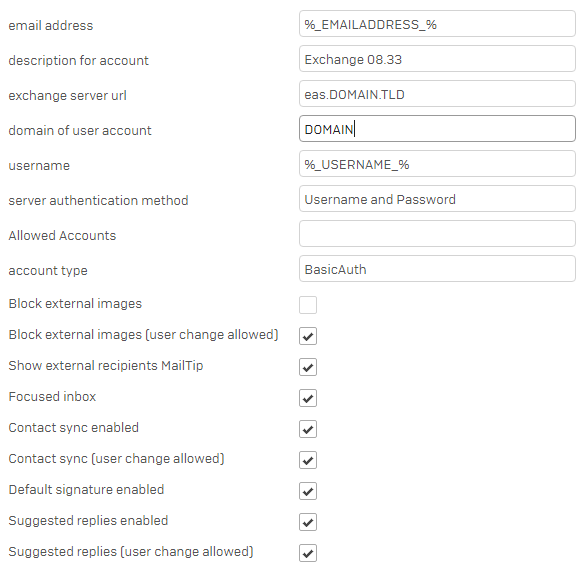Toggle Suggested replies (user change allowed) checkbox
The width and height of the screenshot is (585, 570).
coord(308,553)
